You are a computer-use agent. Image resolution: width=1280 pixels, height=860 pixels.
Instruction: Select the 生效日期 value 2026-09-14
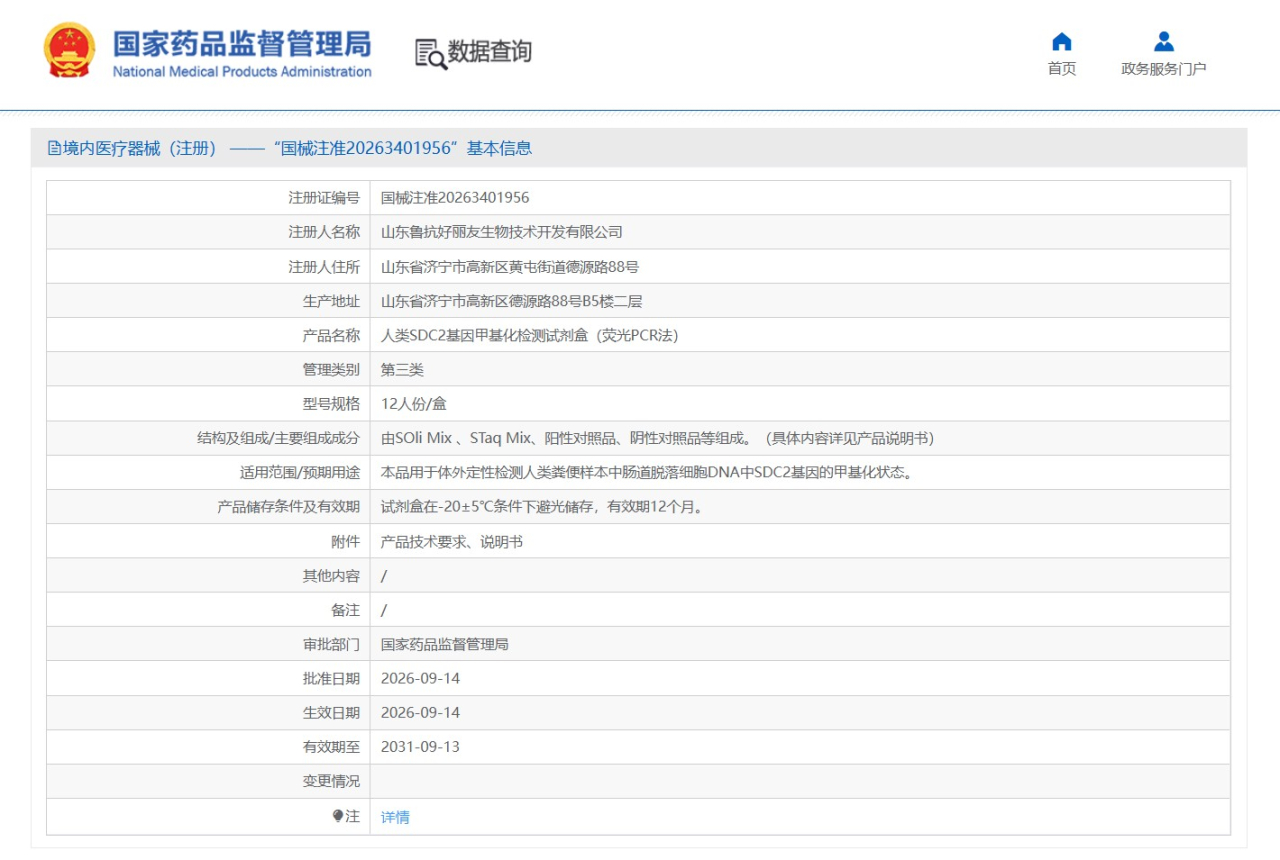coord(420,712)
